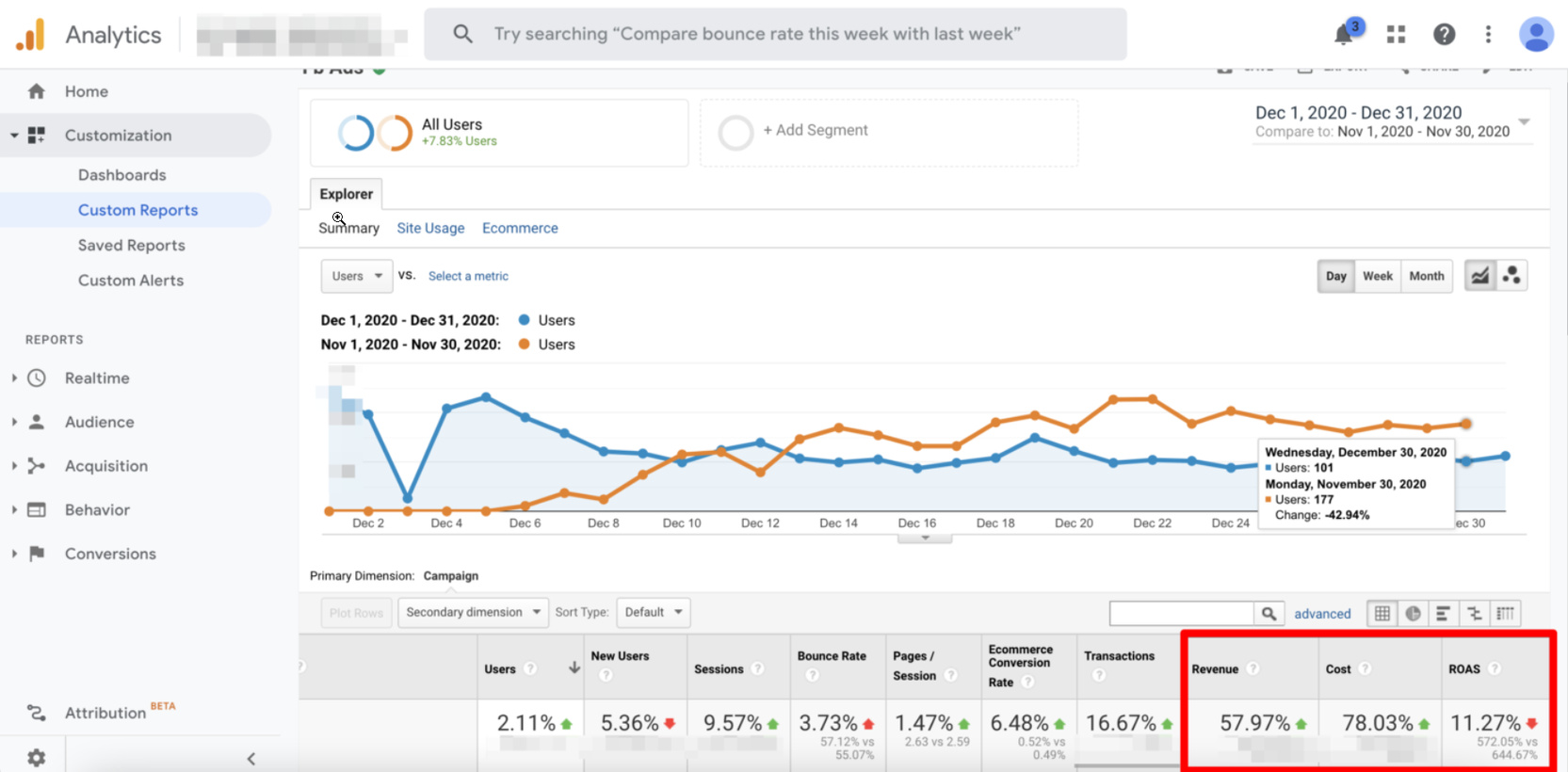Click the Users column sort arrow
Image resolution: width=1568 pixels, height=772 pixels.
(x=574, y=667)
